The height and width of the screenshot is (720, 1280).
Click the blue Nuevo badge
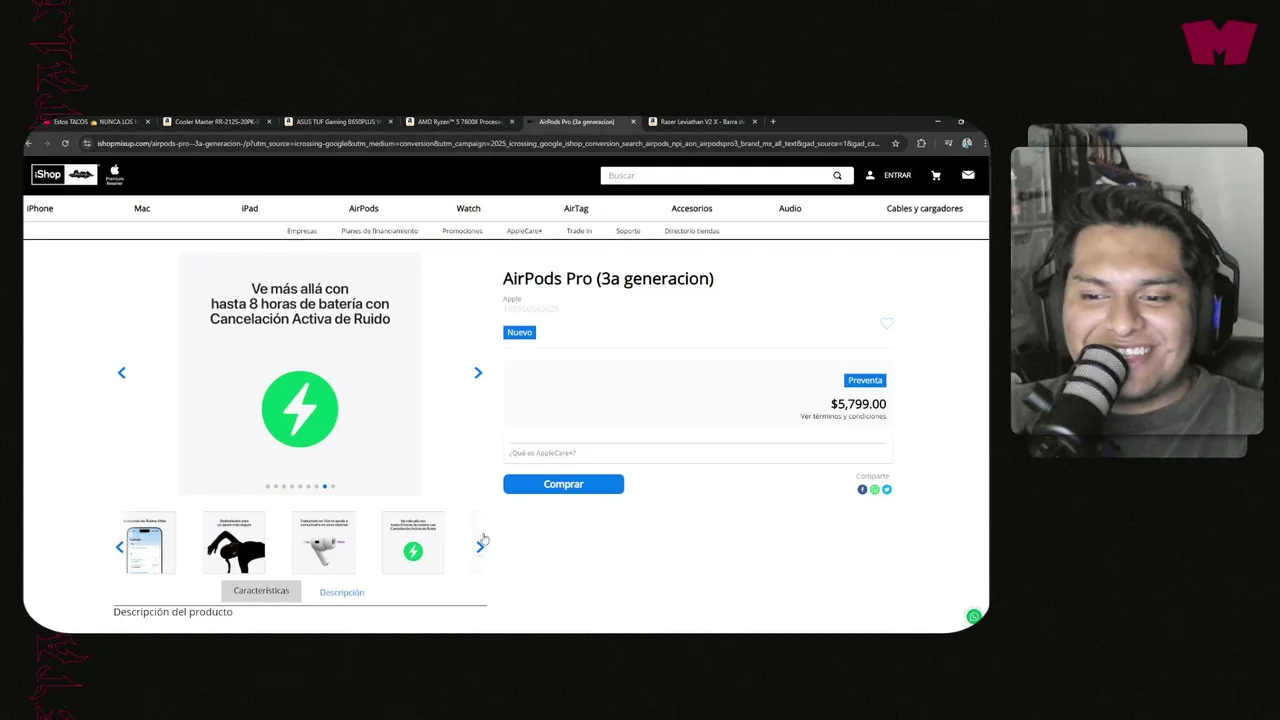point(519,332)
